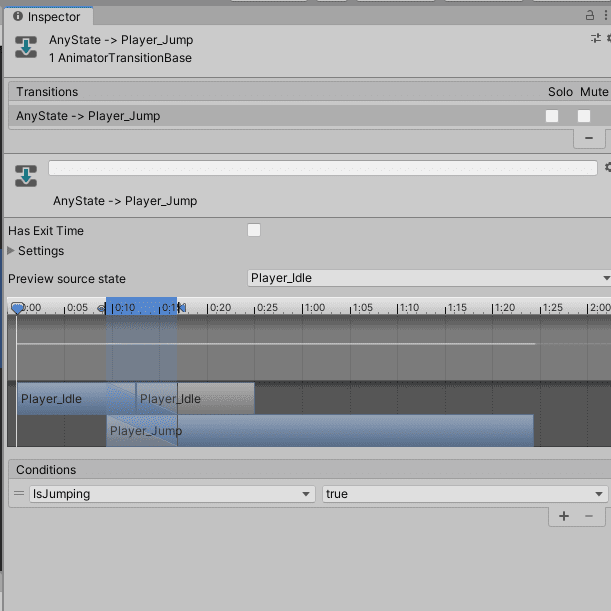This screenshot has height=611, width=611.
Task: Click the transition icon beside the name field
Action: (x=26, y=177)
